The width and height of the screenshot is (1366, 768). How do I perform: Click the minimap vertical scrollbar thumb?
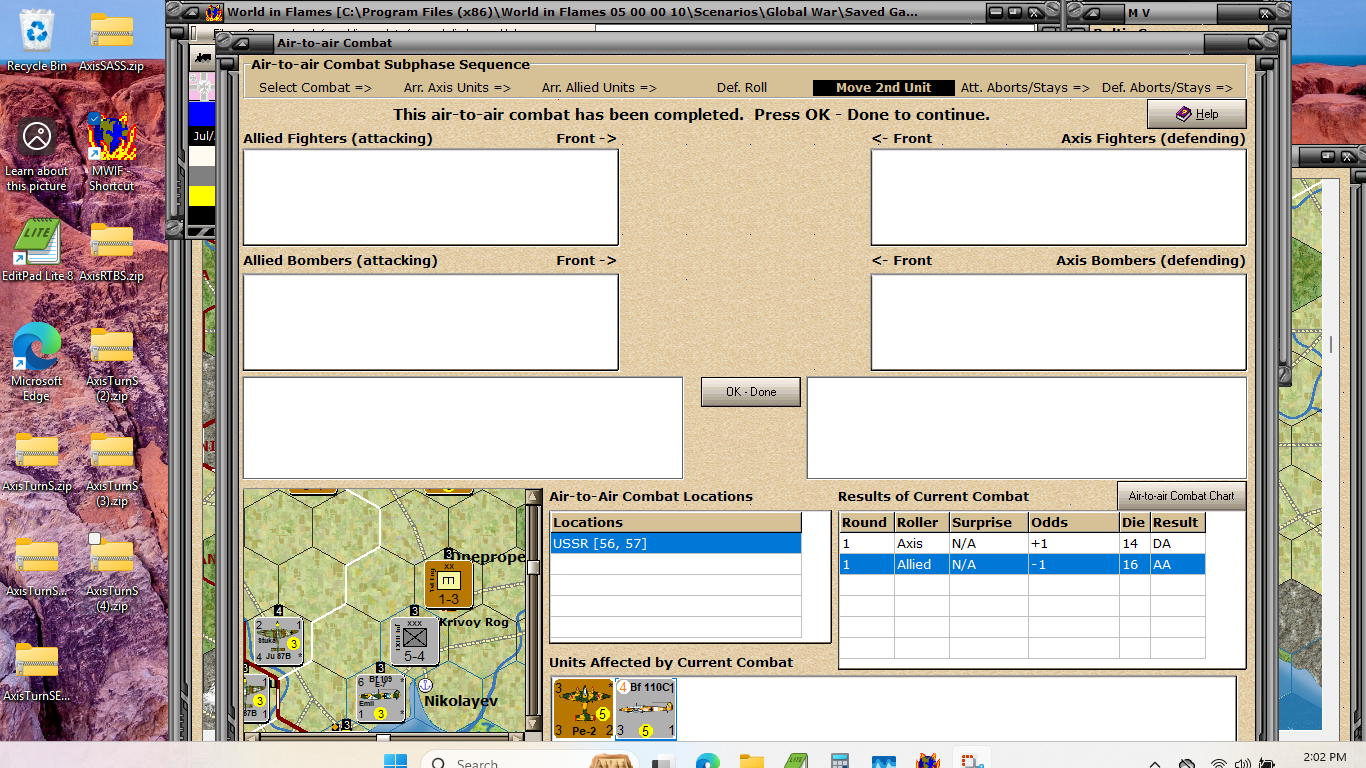[533, 567]
